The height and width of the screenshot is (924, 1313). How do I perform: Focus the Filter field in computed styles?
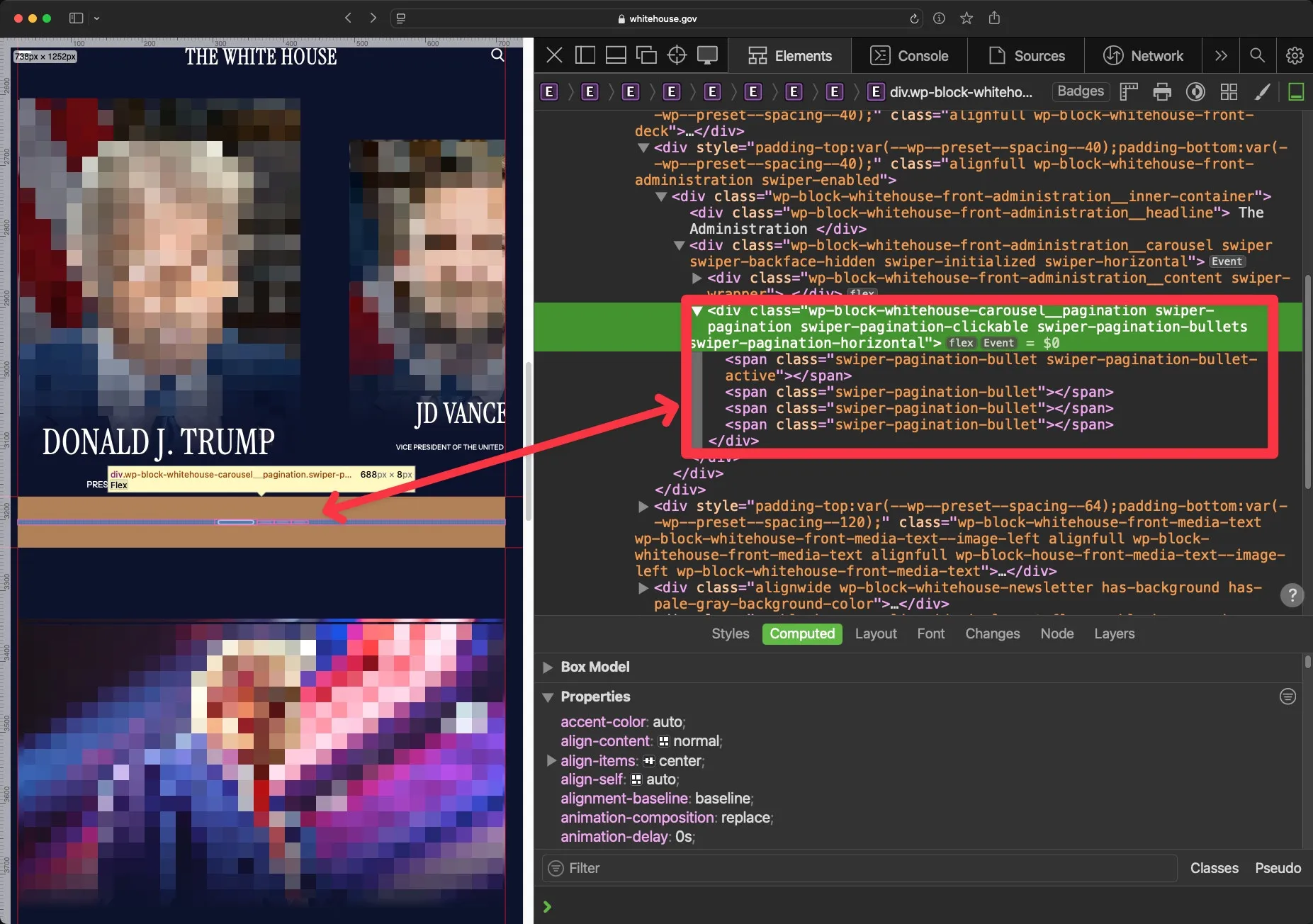860,868
